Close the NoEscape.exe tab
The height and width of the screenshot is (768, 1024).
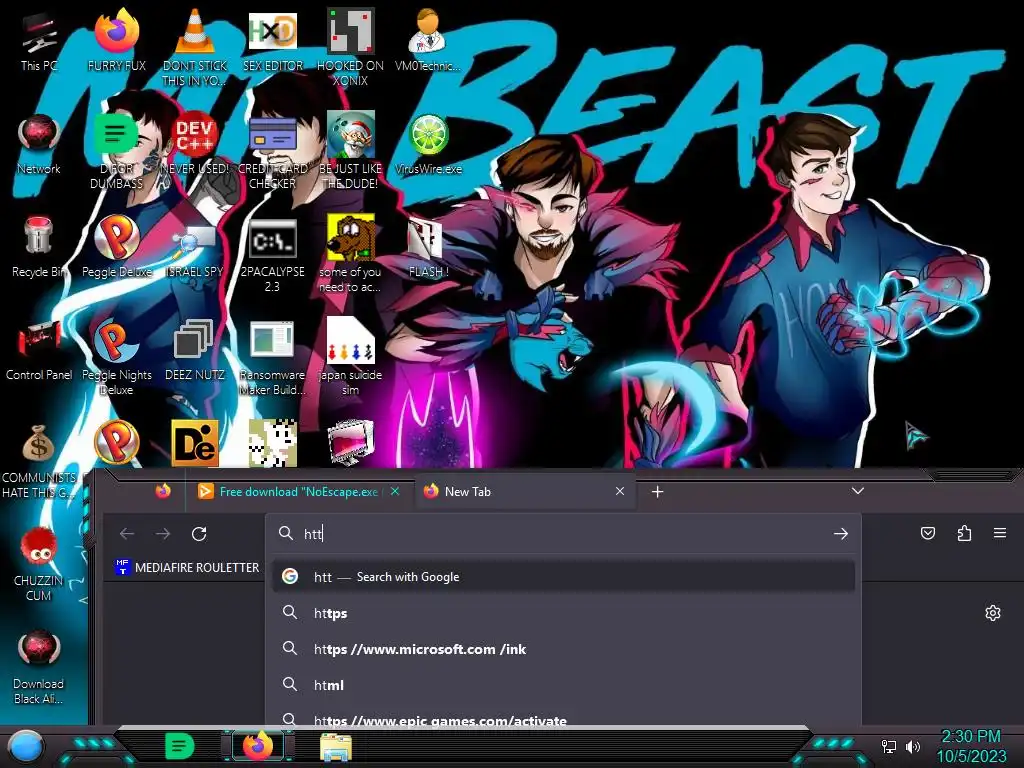click(395, 491)
